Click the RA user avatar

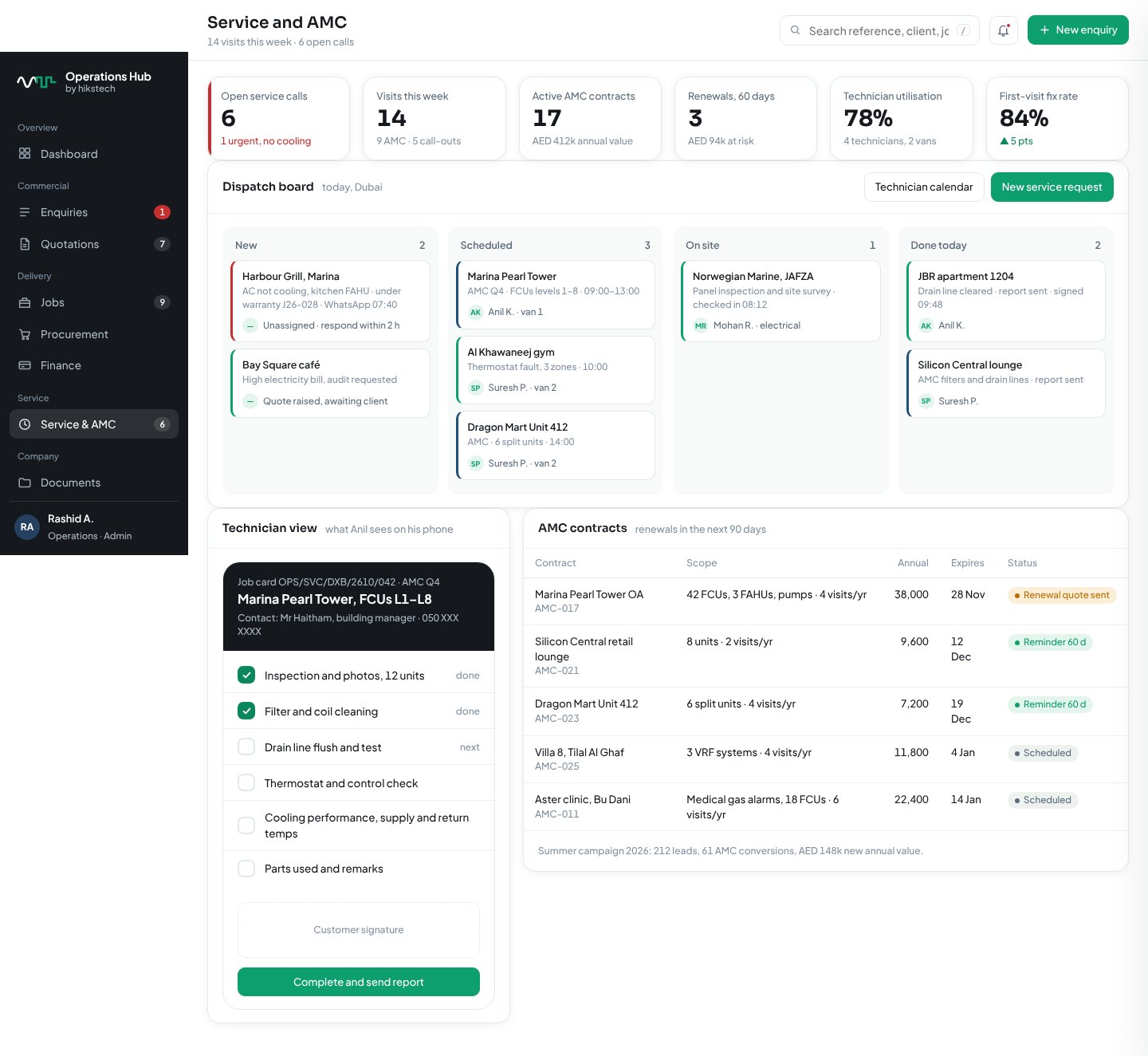(x=27, y=527)
